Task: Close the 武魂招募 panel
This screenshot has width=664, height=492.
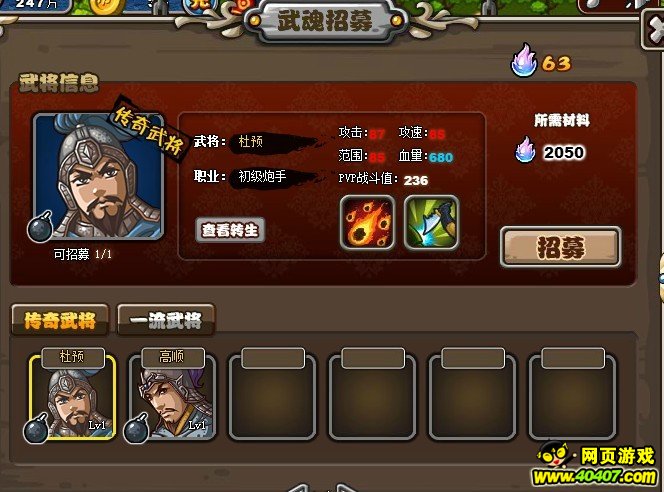Action: [653, 30]
